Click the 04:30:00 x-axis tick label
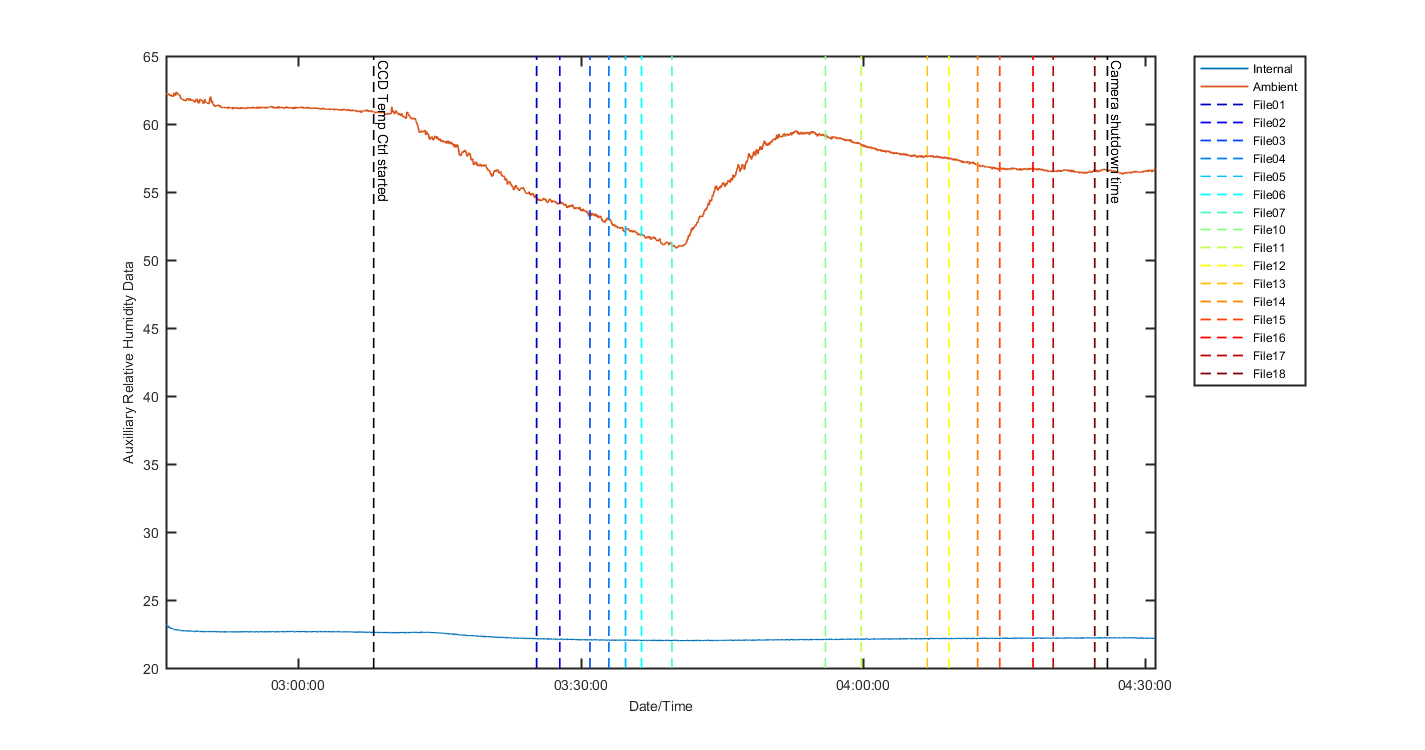This screenshot has height=750, width=1425. pos(1146,685)
